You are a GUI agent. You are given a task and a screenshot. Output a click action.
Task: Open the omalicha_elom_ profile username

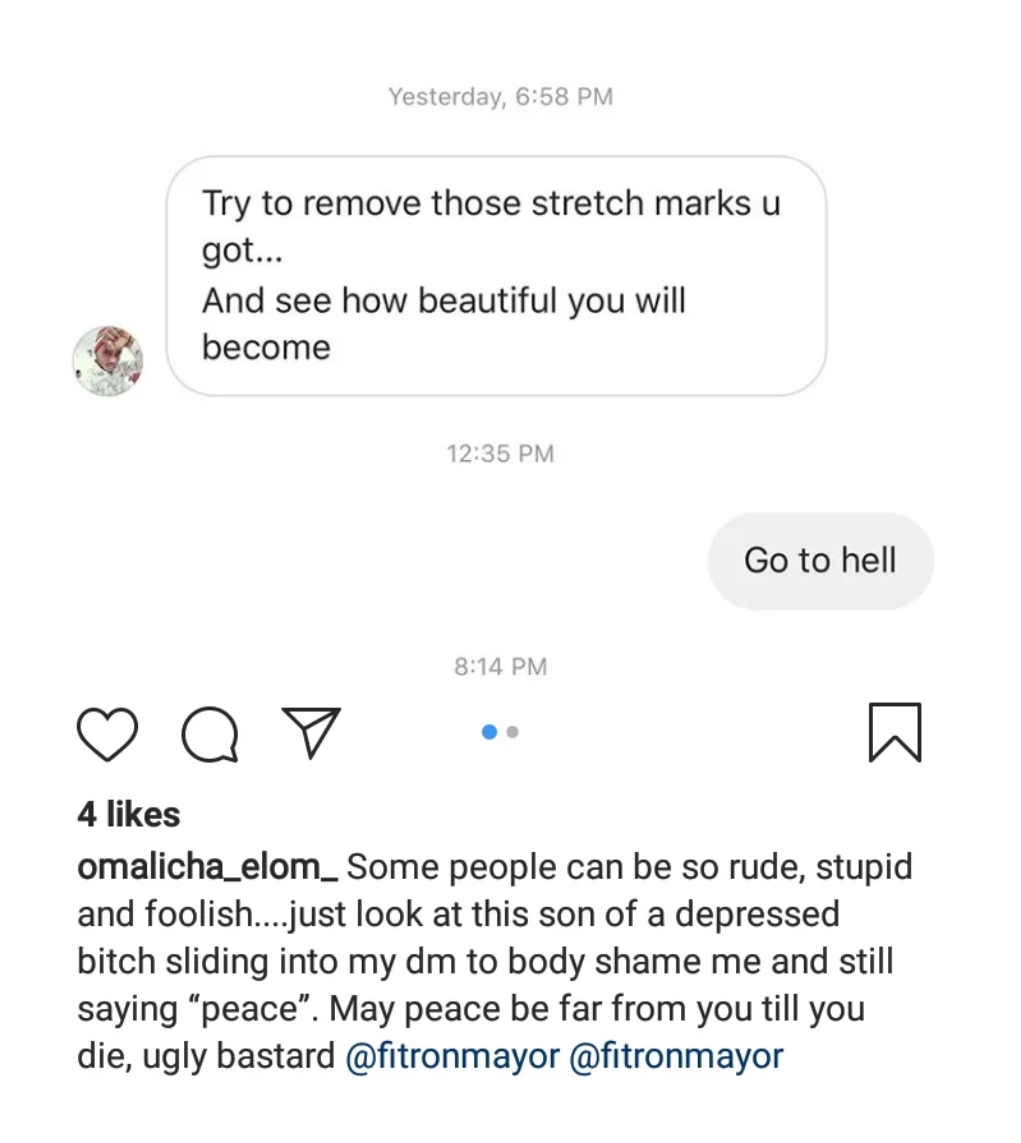(208, 866)
